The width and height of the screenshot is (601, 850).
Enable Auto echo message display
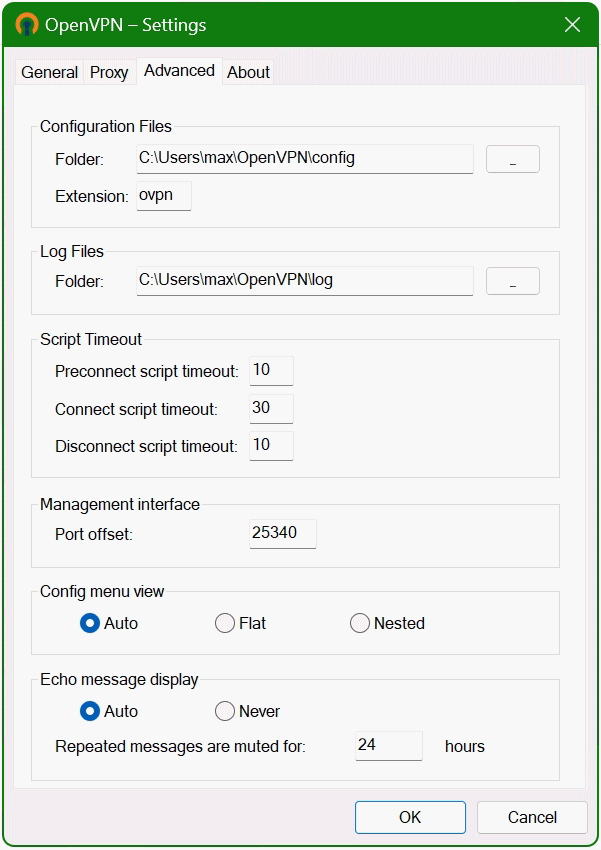88,711
